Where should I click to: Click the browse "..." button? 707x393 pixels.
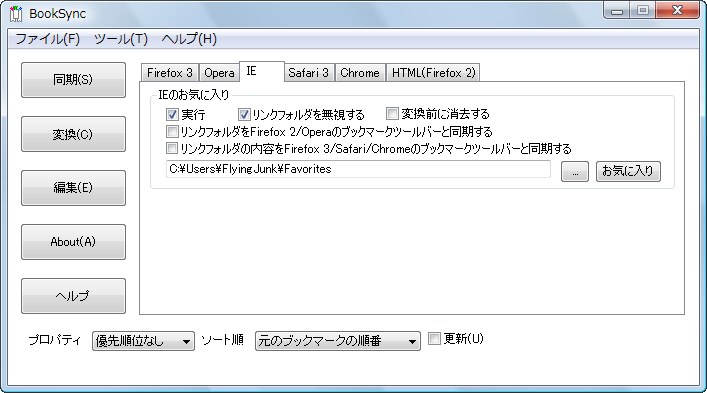point(575,172)
